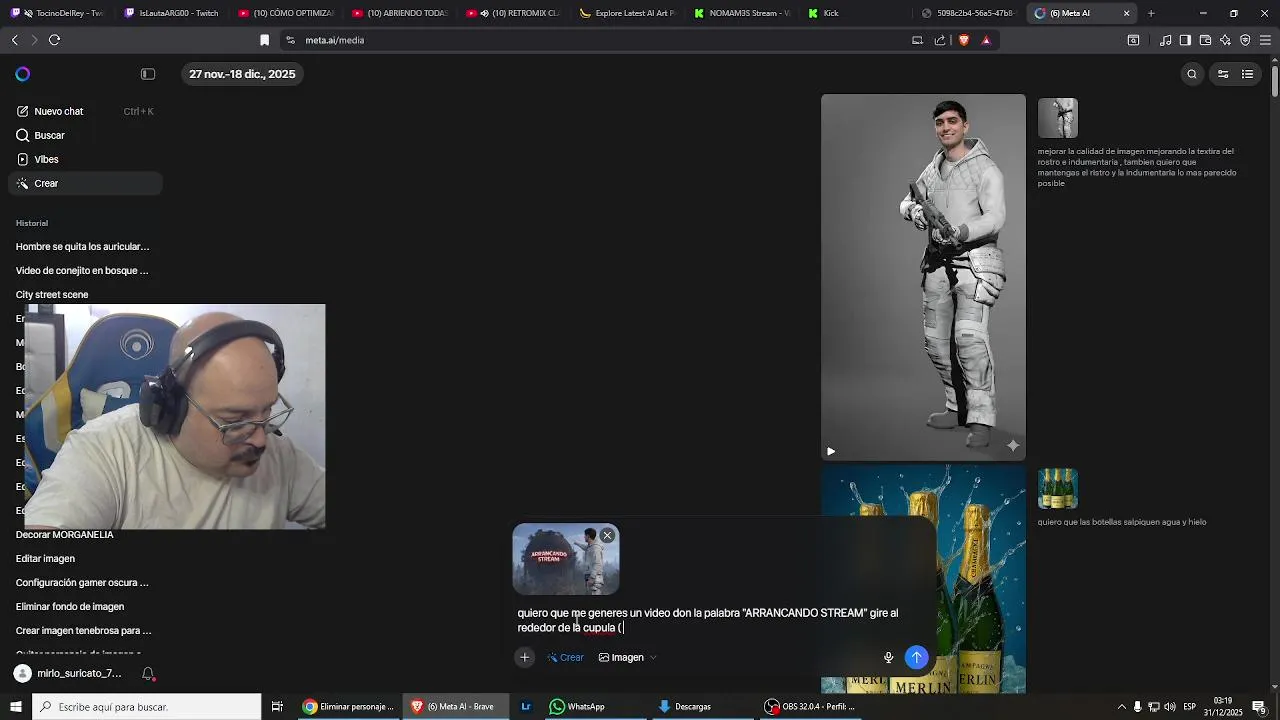Open history chat 'Hombre se quita los auricular...'

coord(83,246)
